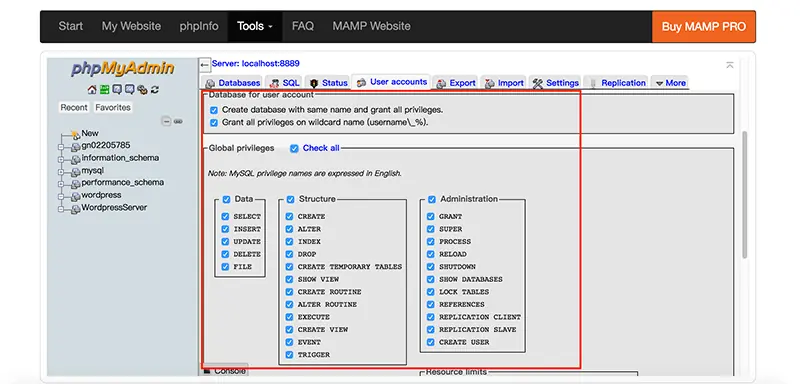
Task: Switch to the Settings tab
Action: (556, 83)
